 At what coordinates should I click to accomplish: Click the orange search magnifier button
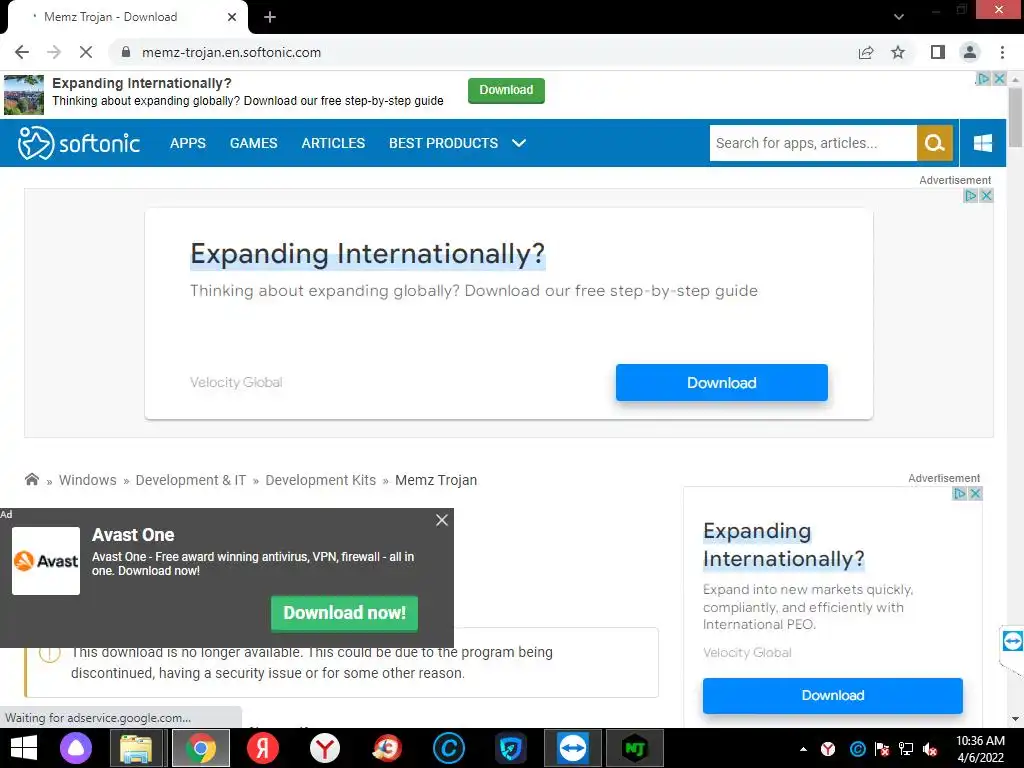[935, 143]
